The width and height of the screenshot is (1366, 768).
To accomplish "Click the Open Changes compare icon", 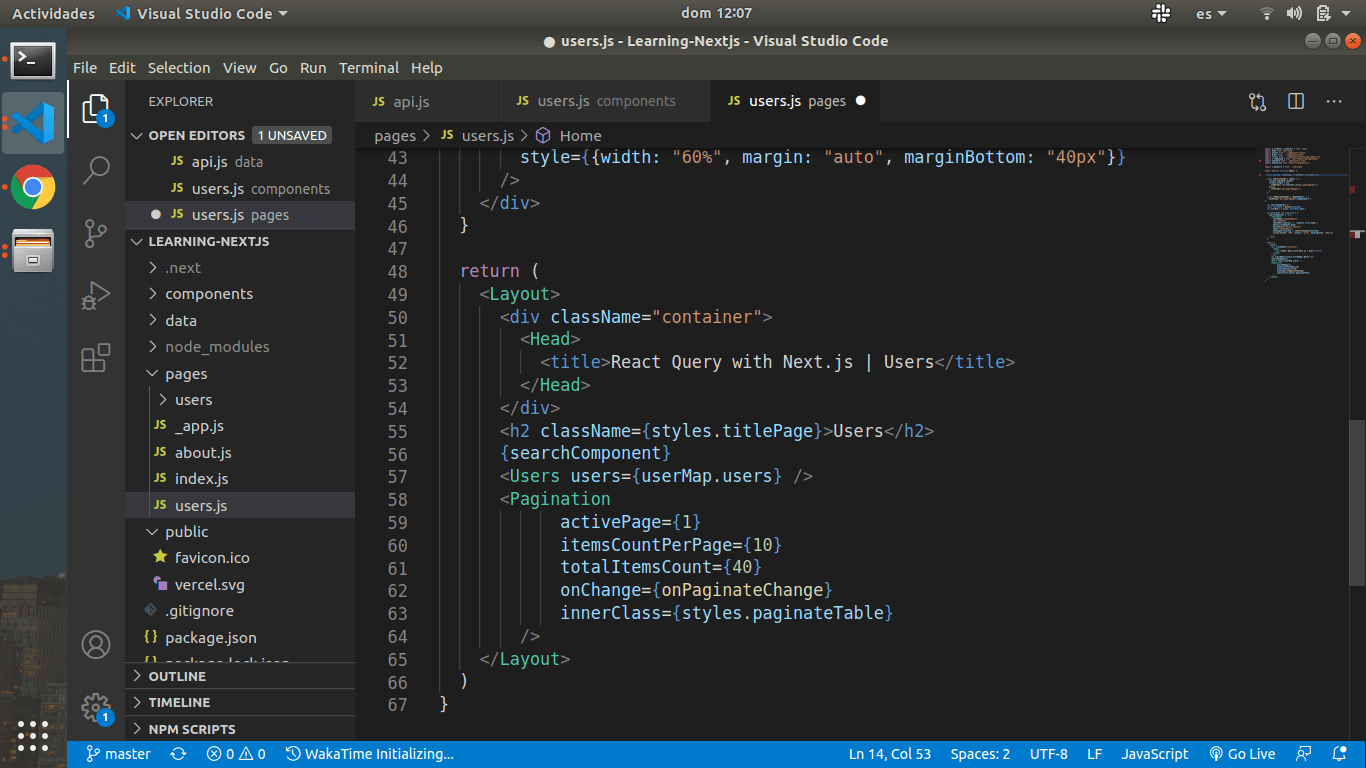I will [1257, 101].
